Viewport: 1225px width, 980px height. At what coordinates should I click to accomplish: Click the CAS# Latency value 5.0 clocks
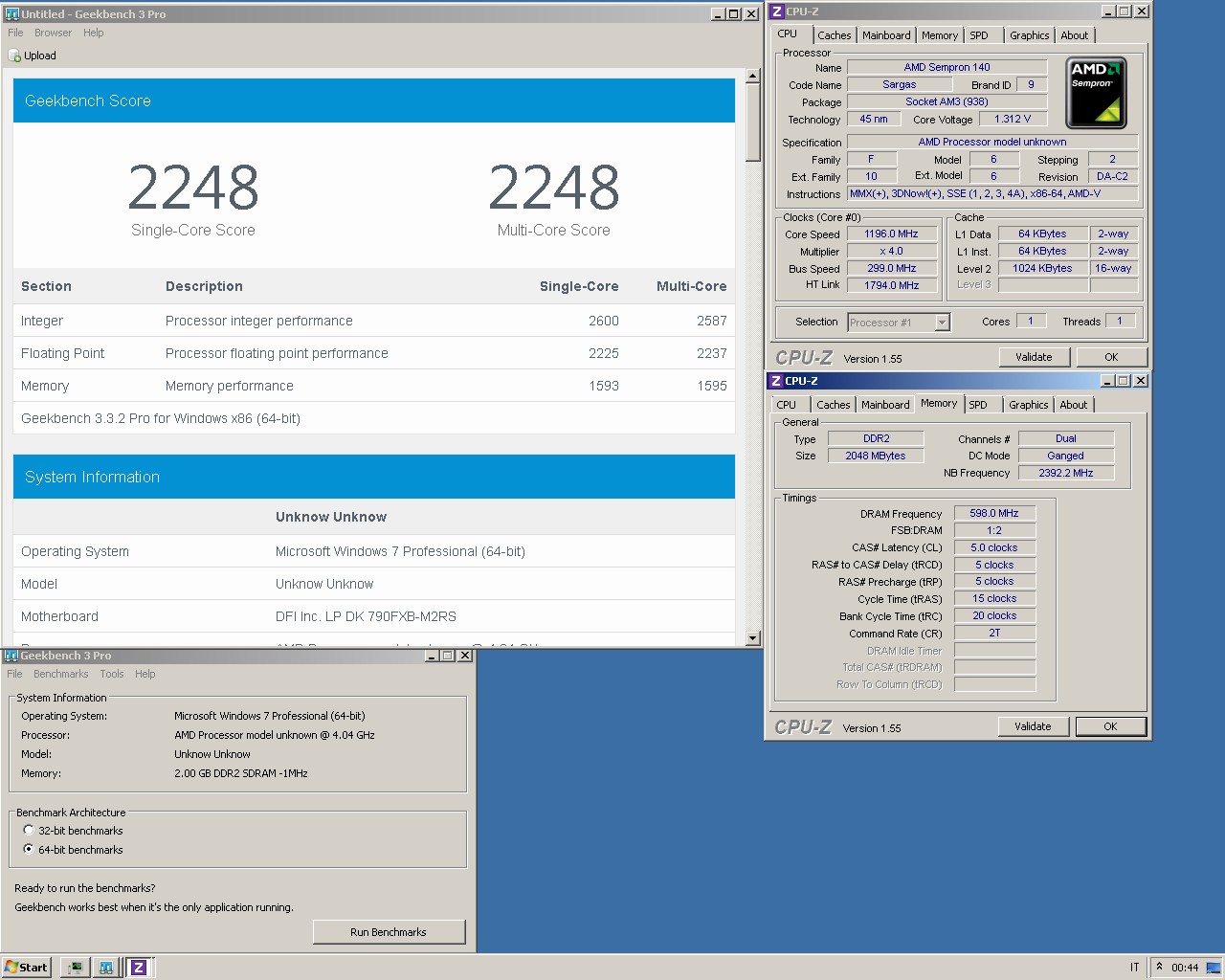pos(994,547)
